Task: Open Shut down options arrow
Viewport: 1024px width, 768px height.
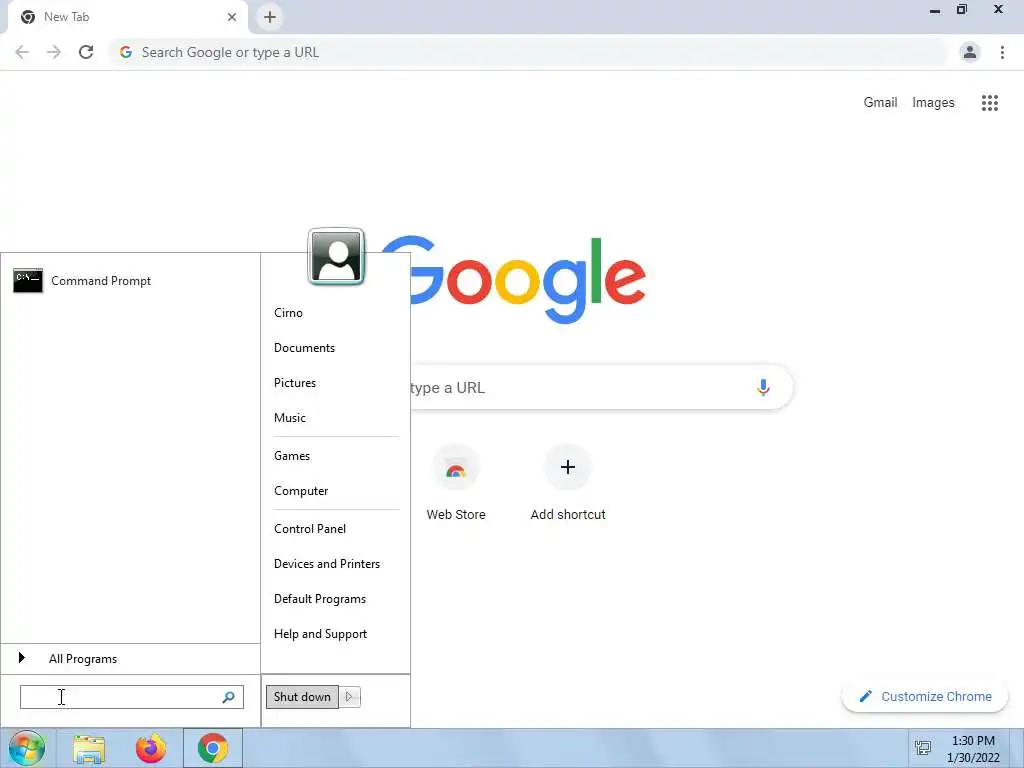Action: 350,697
